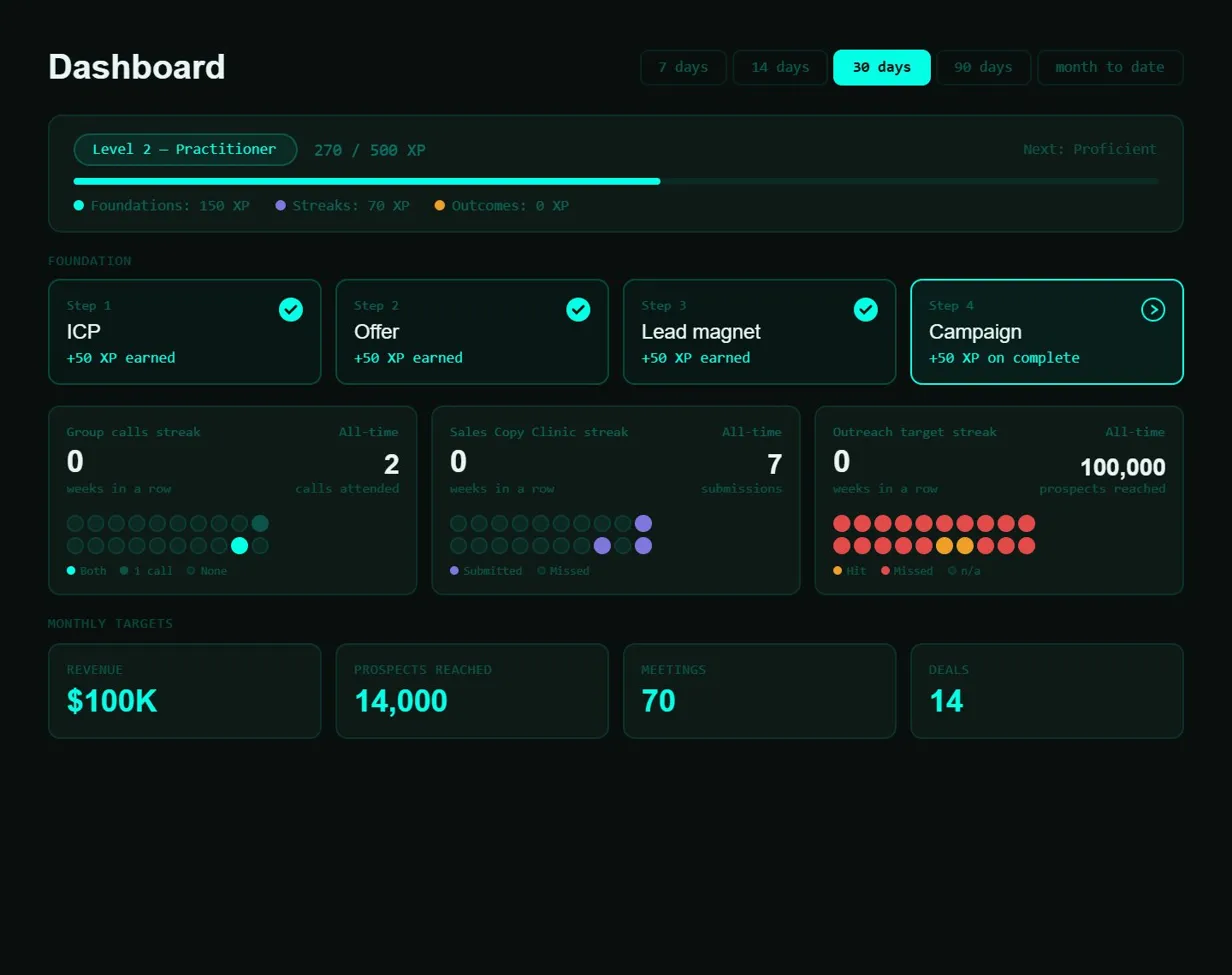Select the 30 days time range
The height and width of the screenshot is (975, 1232).
click(x=881, y=68)
